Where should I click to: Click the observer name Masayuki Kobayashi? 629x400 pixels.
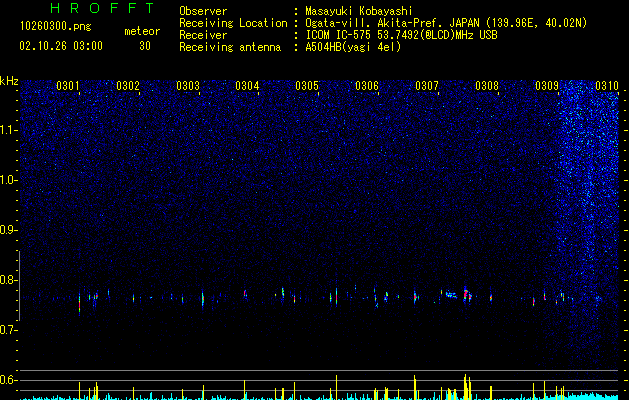359,11
